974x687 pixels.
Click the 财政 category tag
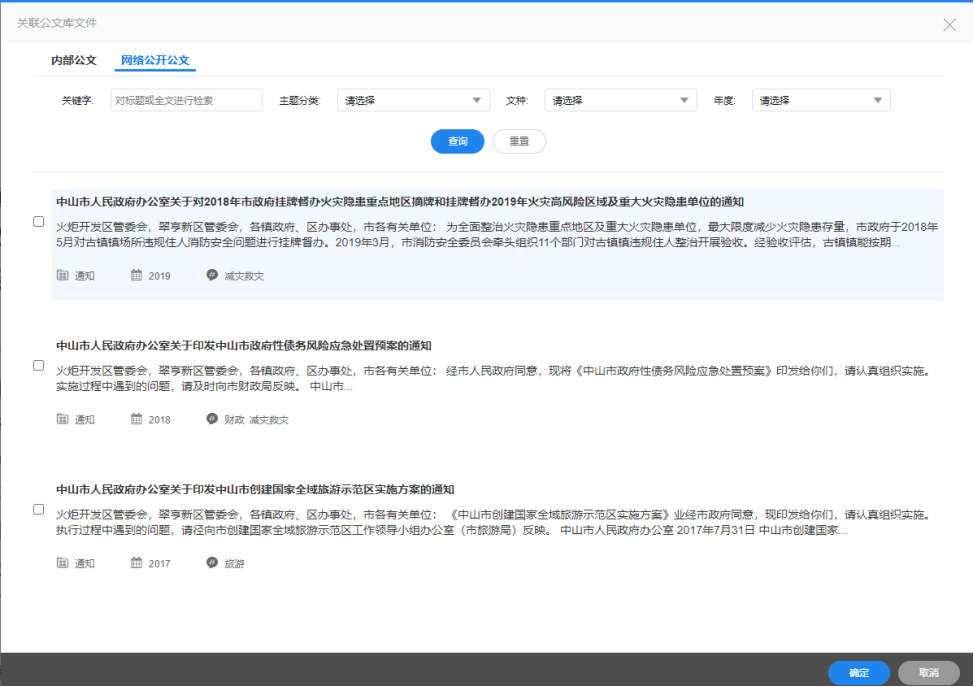[234, 420]
